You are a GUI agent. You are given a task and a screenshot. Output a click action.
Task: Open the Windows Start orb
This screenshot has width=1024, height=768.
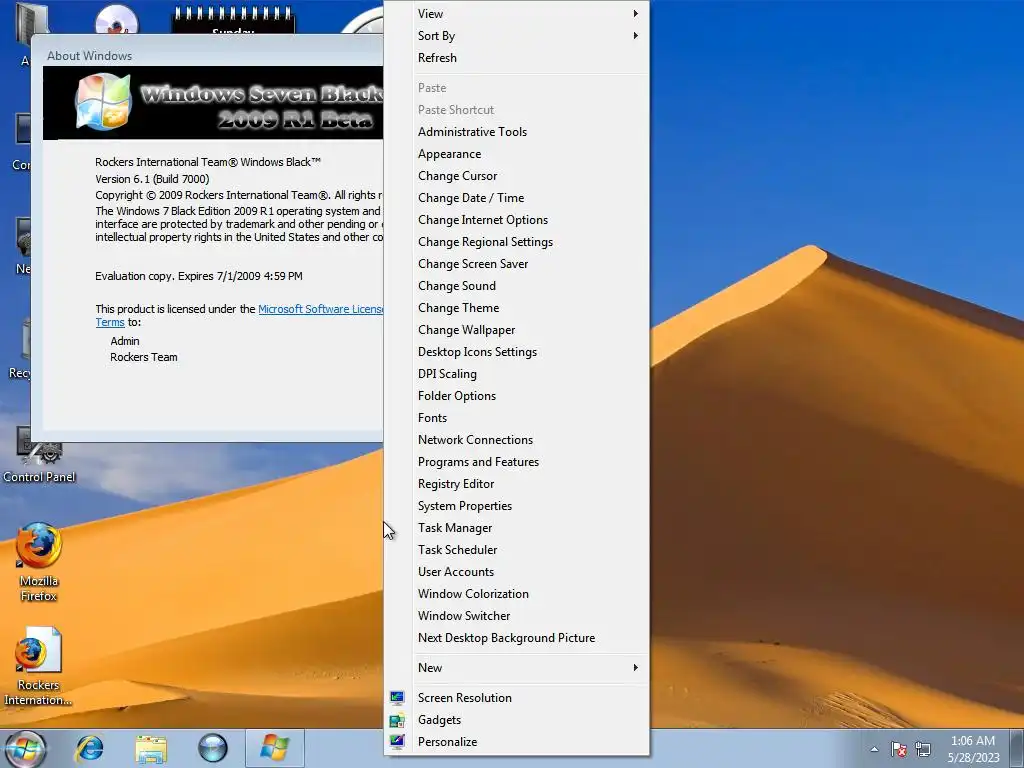[27, 748]
